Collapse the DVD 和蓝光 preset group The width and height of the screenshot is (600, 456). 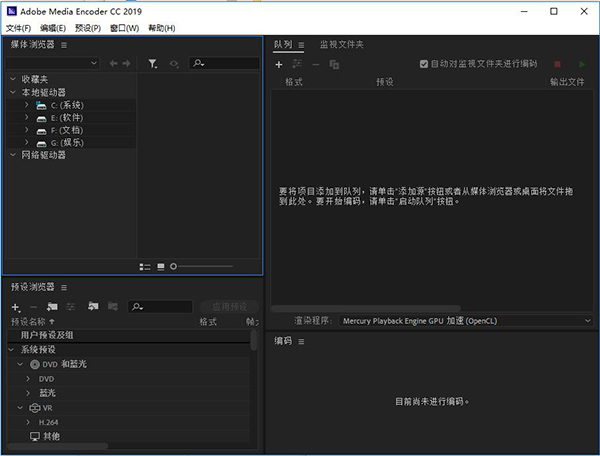tap(19, 364)
